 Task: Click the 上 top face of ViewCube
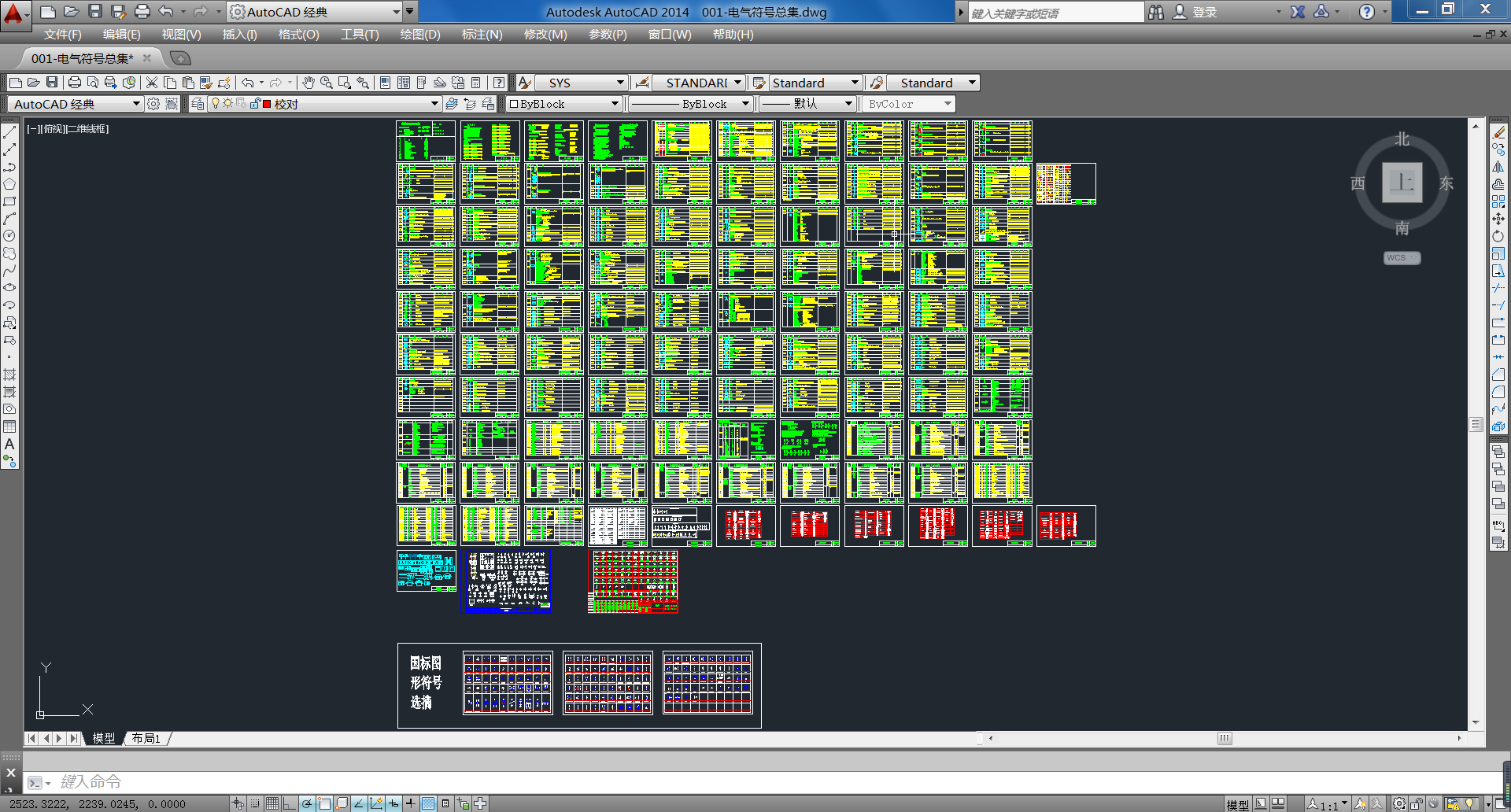coord(1402,183)
